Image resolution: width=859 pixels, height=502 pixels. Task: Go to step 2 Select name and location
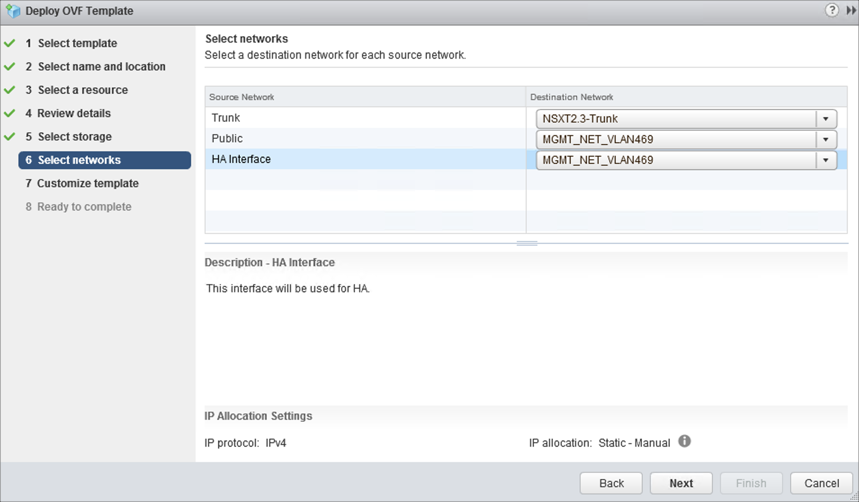coord(95,66)
